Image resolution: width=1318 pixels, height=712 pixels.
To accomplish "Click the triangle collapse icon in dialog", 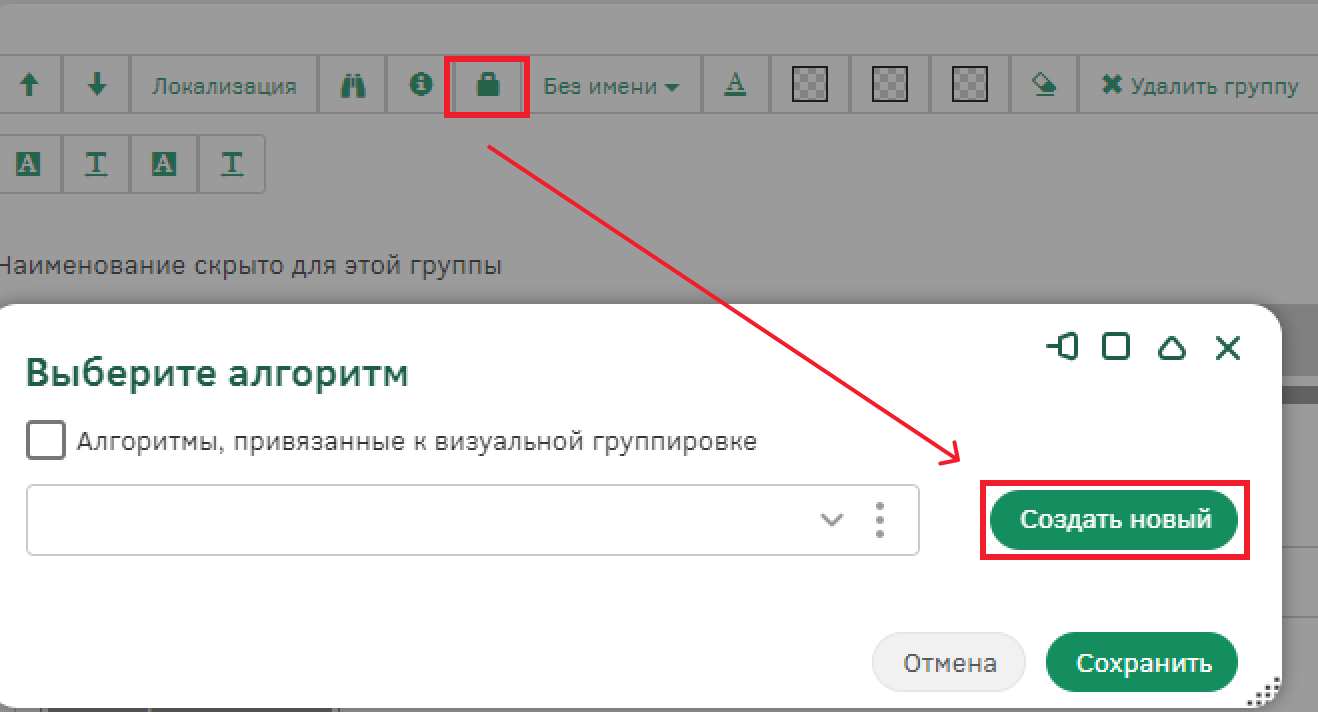I will coord(1171,348).
